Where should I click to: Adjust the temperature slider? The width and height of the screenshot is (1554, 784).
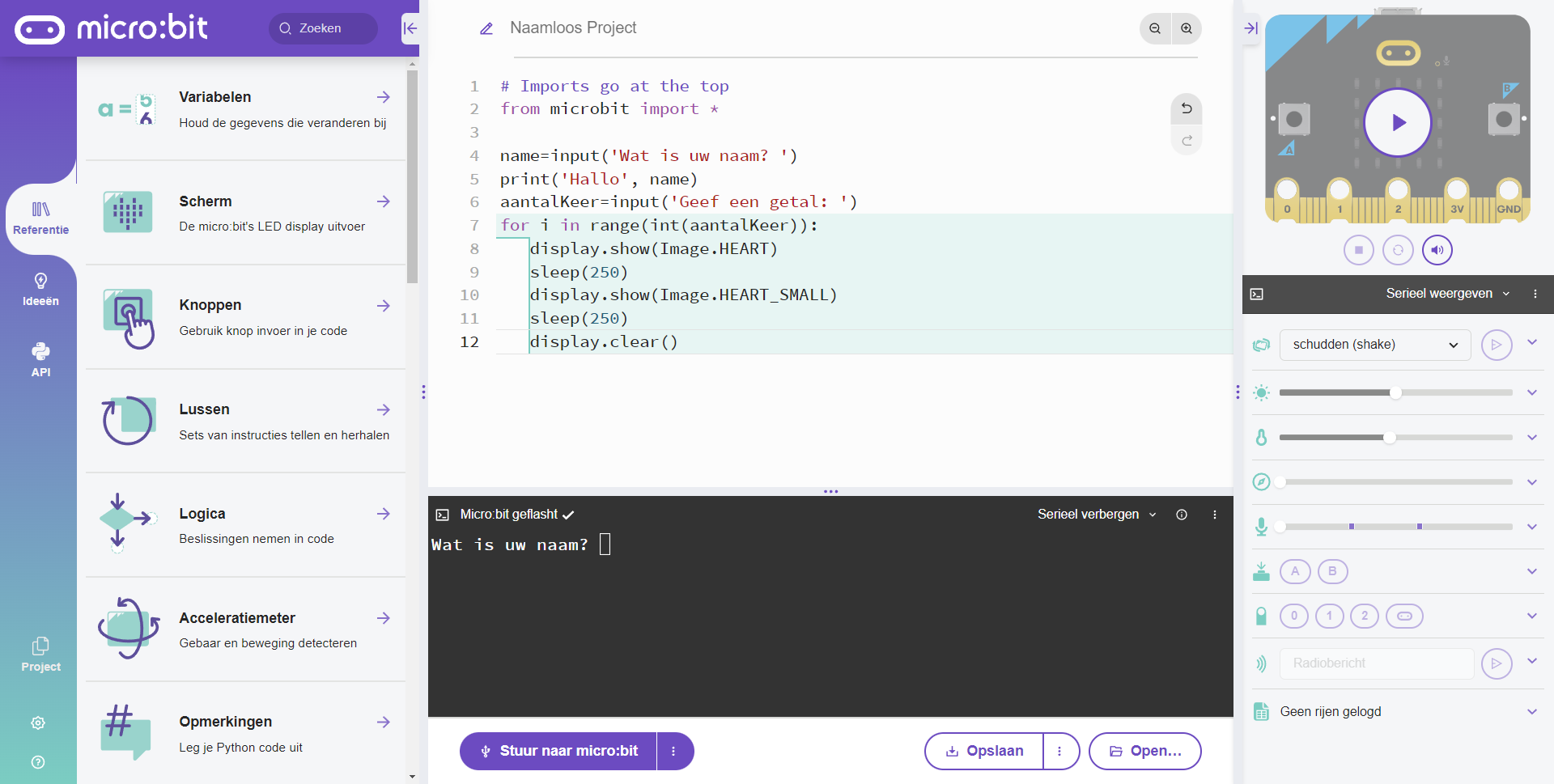pyautogui.click(x=1395, y=437)
